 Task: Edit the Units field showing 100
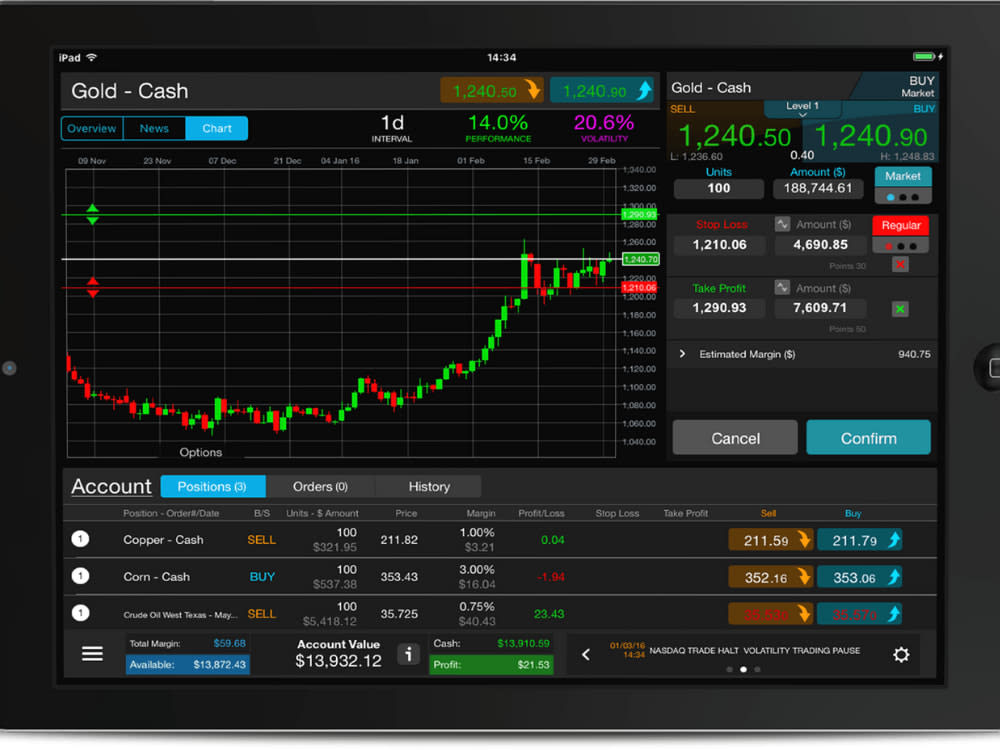coord(718,188)
